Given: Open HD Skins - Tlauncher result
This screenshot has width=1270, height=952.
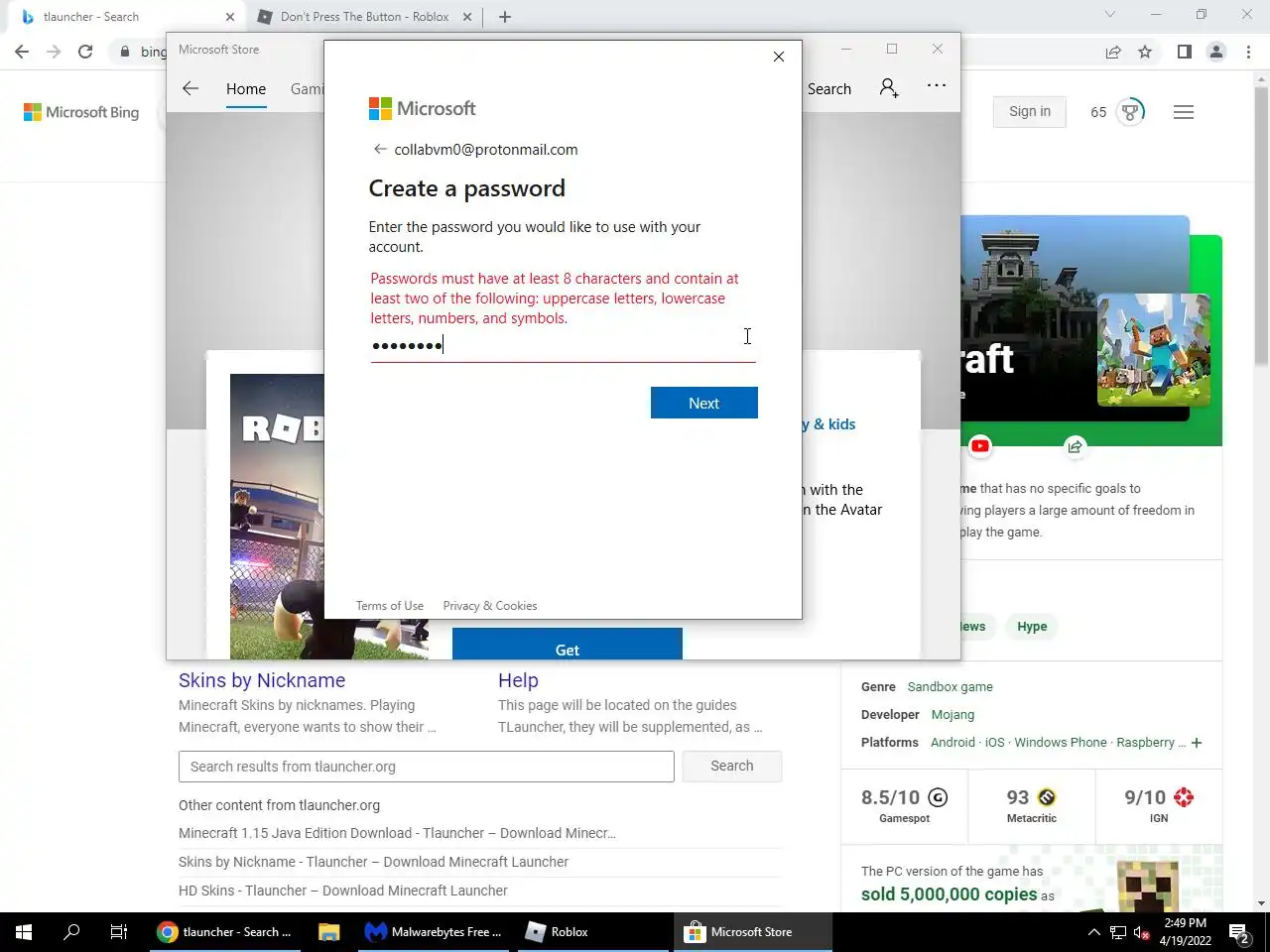Looking at the screenshot, I should (343, 891).
